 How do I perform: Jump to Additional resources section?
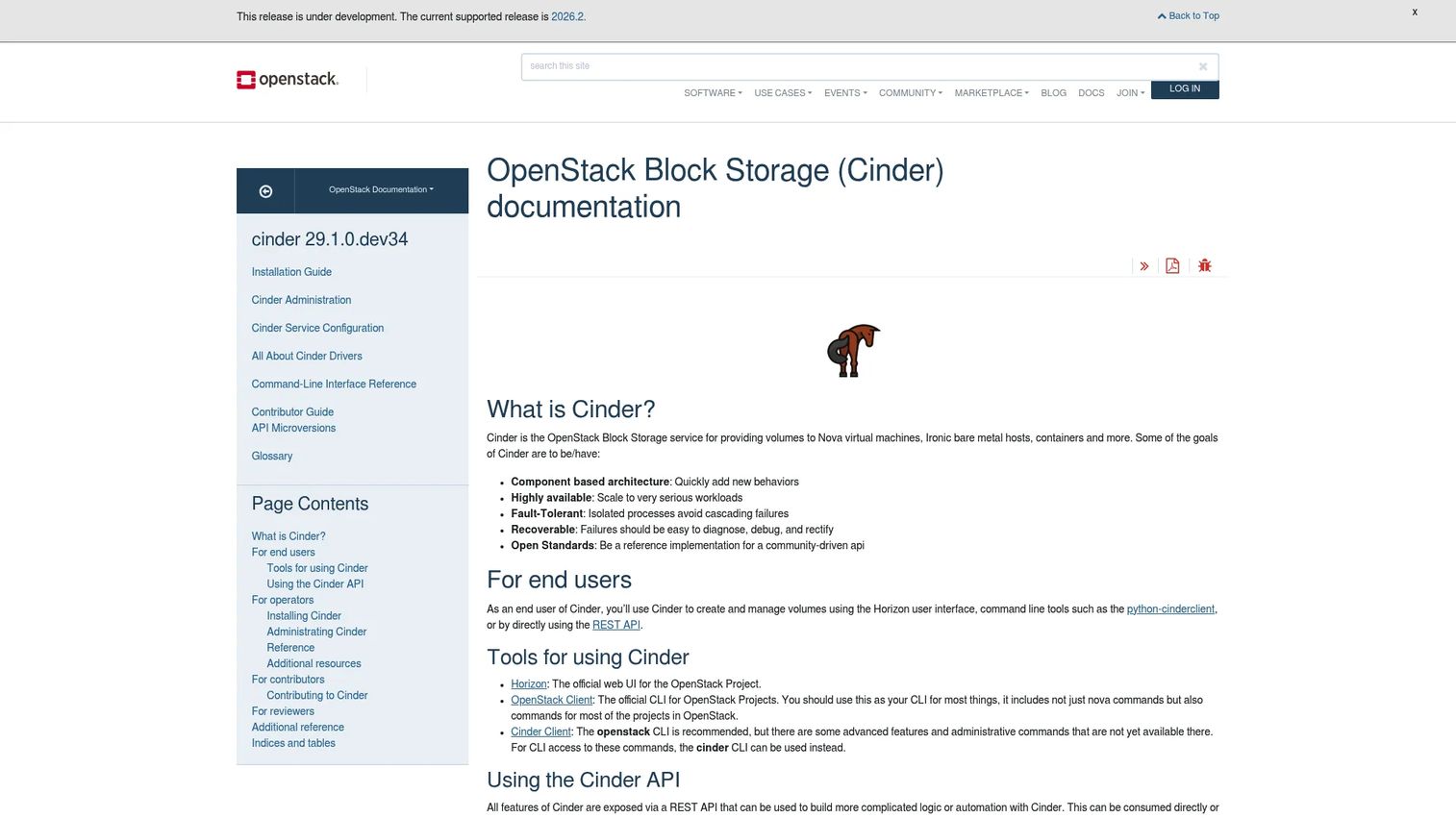tap(314, 663)
